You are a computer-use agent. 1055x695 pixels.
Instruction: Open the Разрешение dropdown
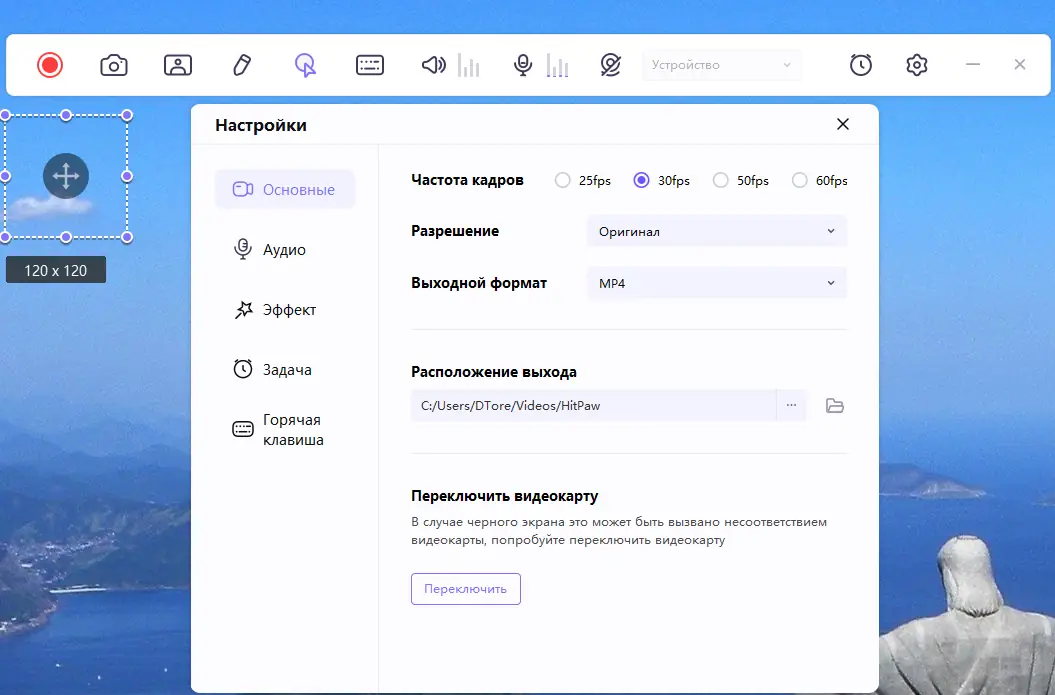pyautogui.click(x=716, y=231)
